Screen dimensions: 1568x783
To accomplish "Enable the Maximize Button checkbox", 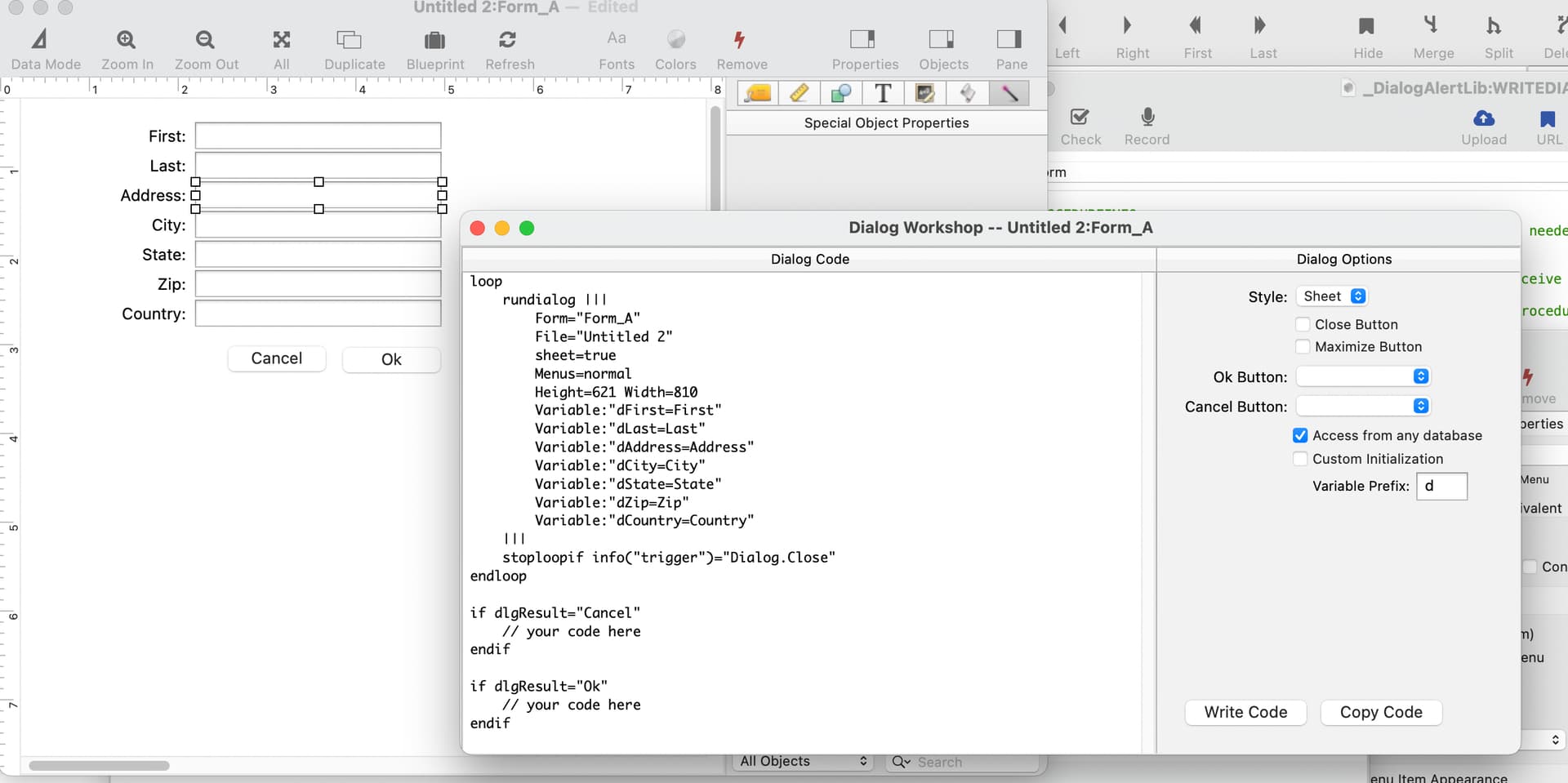I will [x=1303, y=347].
